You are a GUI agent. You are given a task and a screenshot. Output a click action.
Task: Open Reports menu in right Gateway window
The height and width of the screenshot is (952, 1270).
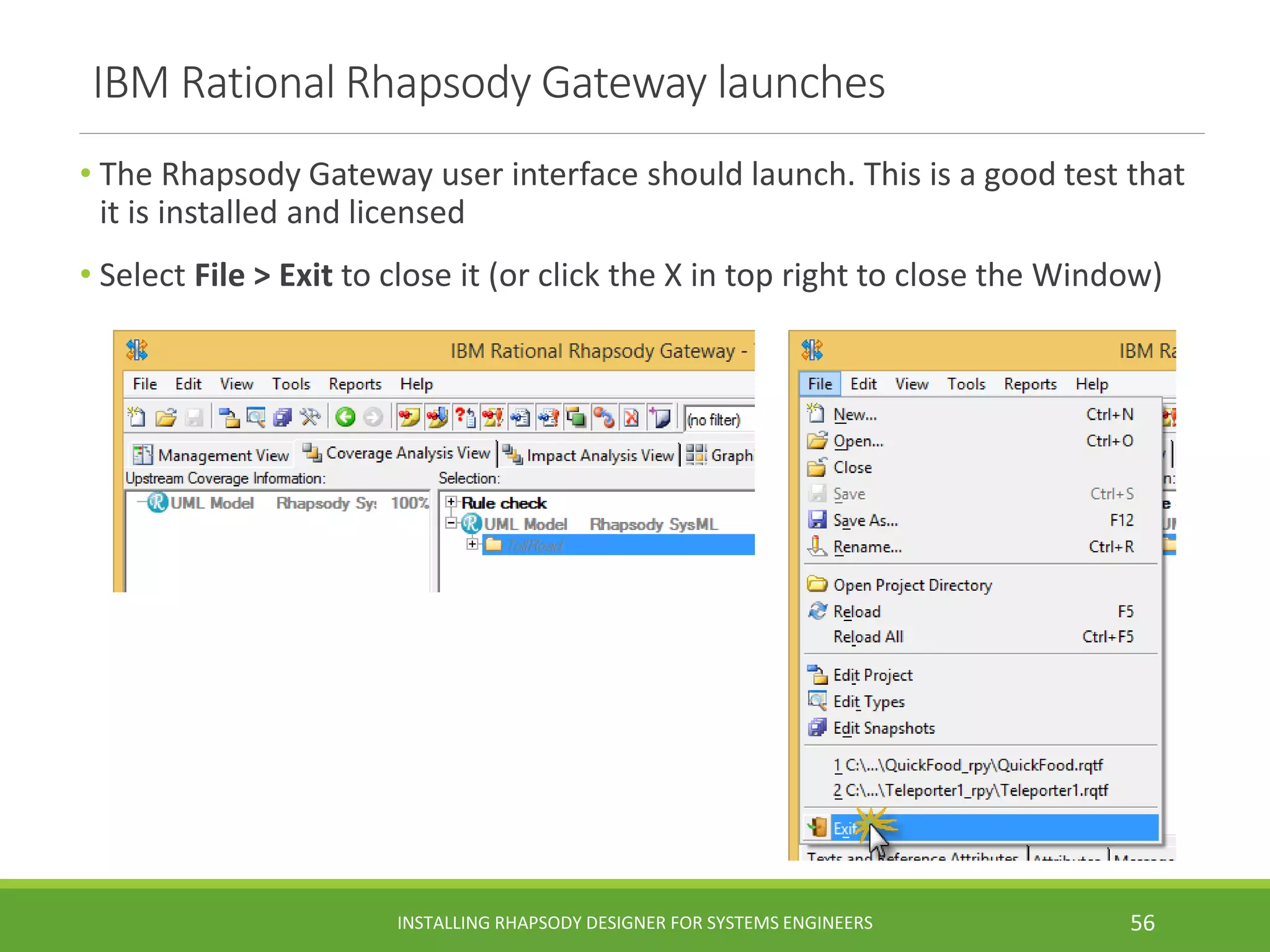(1031, 384)
